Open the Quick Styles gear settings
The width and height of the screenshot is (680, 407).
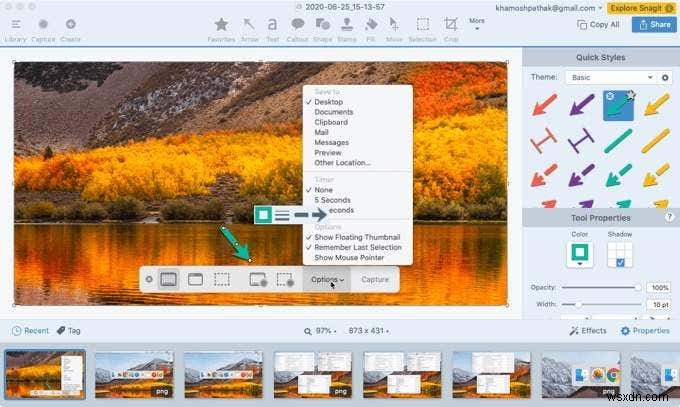point(665,78)
